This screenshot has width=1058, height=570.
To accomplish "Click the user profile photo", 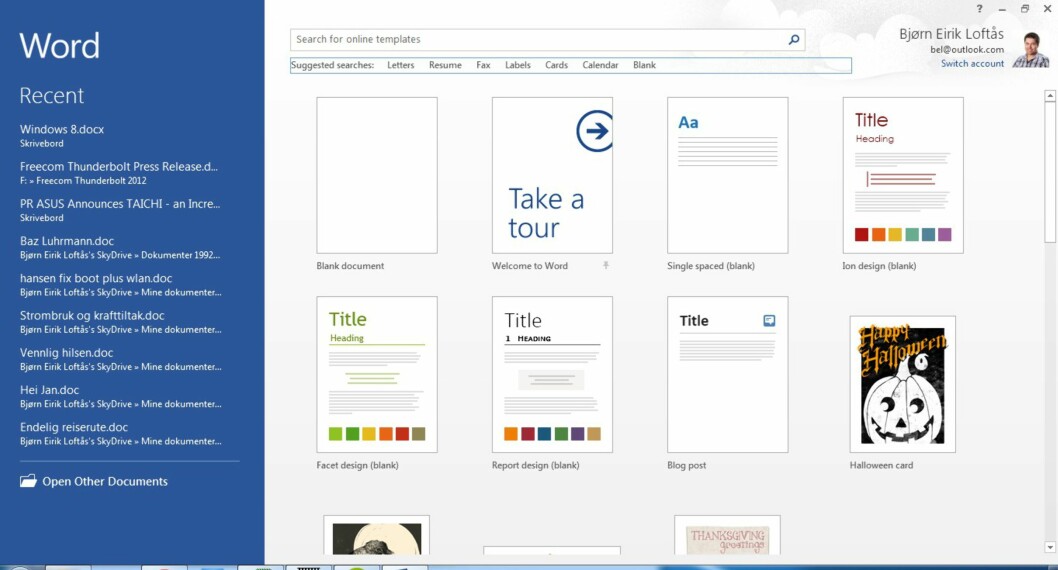I will (x=1031, y=50).
